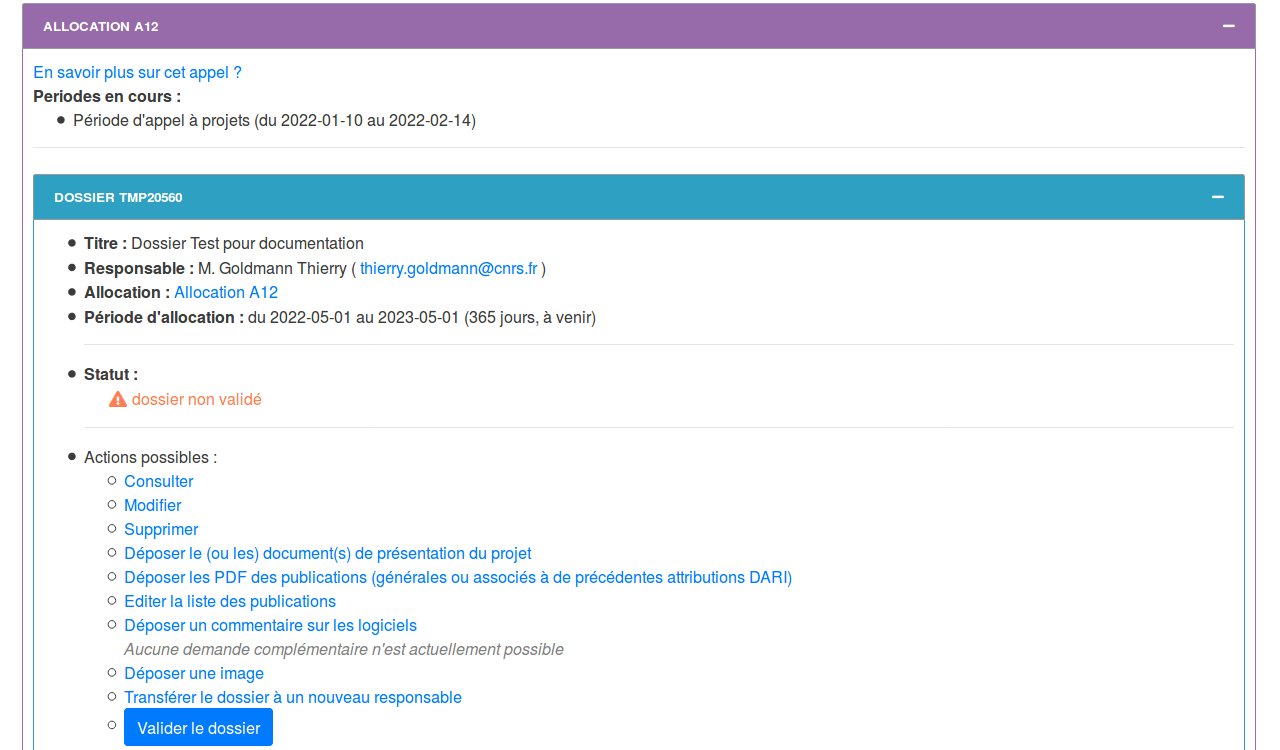Click 'Déposer les PDF des publications' link
The image size is (1280, 750).
click(457, 578)
